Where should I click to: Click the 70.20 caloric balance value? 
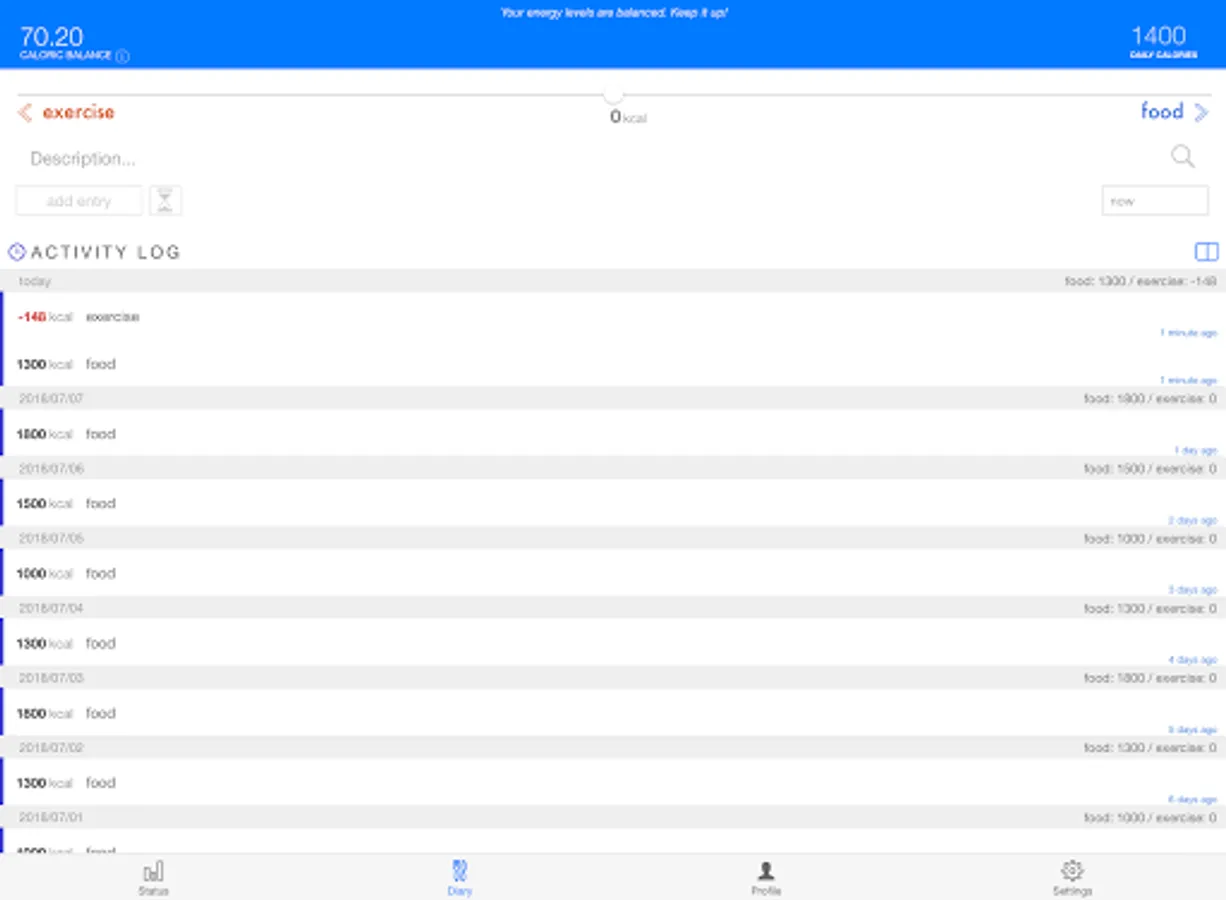coord(51,37)
